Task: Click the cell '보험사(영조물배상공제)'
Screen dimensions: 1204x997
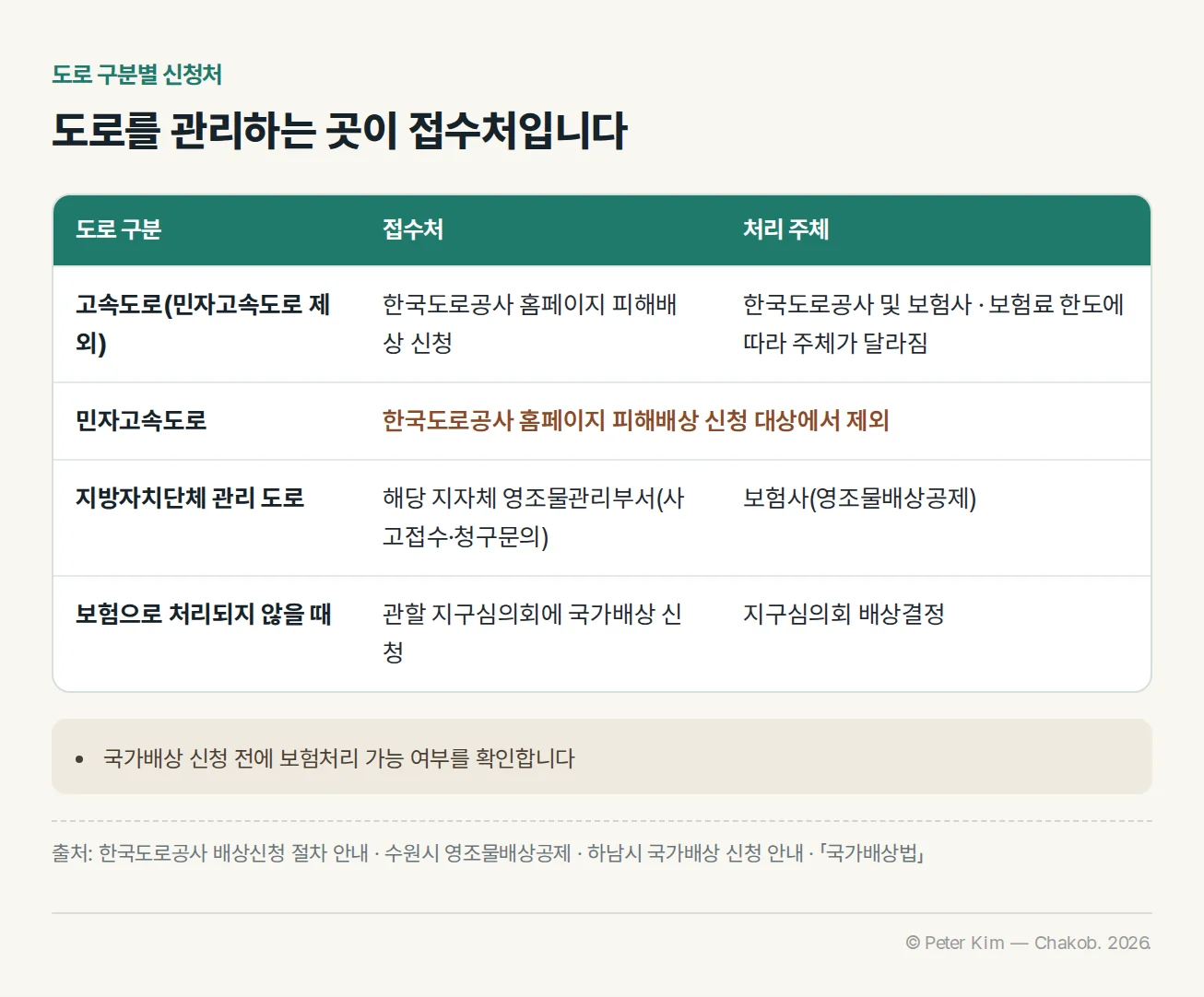Action: [x=859, y=498]
